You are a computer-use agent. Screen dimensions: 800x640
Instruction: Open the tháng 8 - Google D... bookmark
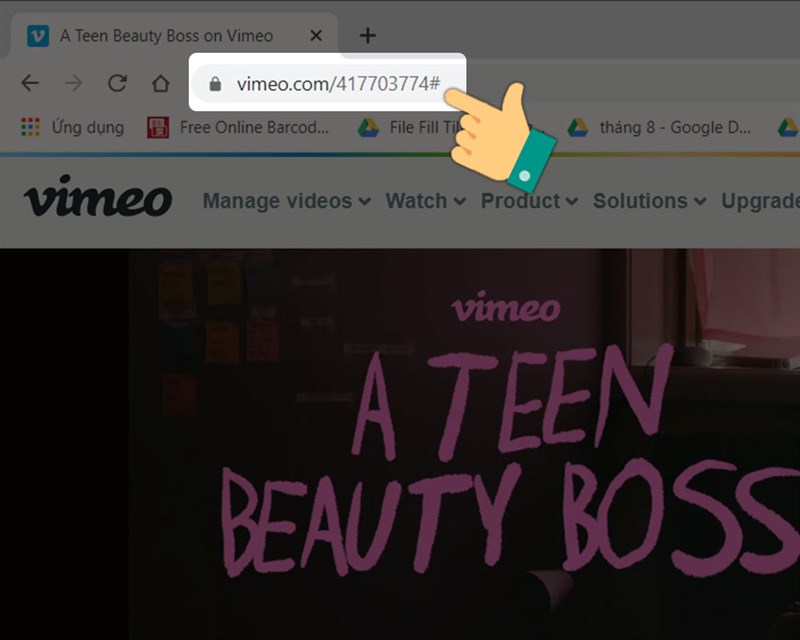point(659,127)
